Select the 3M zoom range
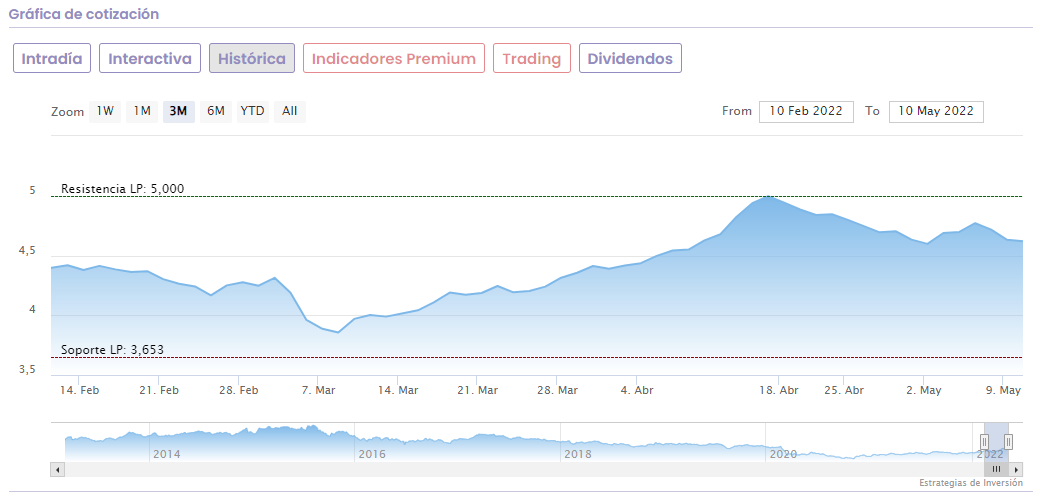Screen dimensions: 1042x502 179,111
